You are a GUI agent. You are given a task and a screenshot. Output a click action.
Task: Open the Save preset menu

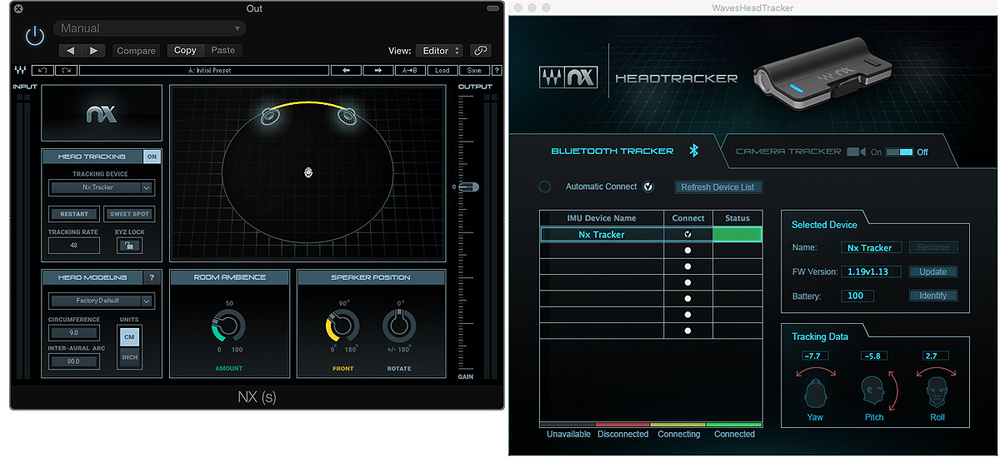click(474, 70)
